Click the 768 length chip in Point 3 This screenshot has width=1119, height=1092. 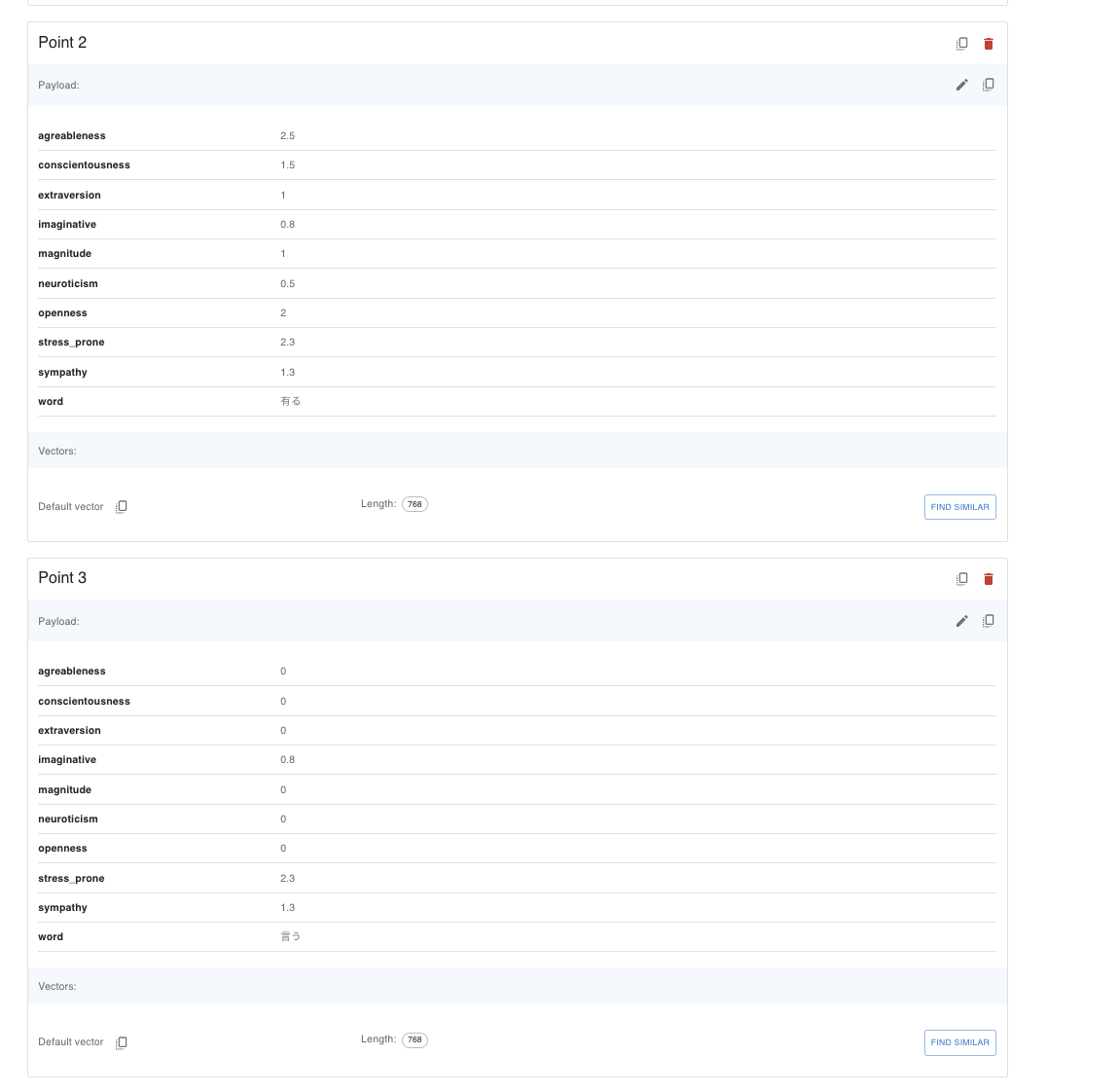415,1039
